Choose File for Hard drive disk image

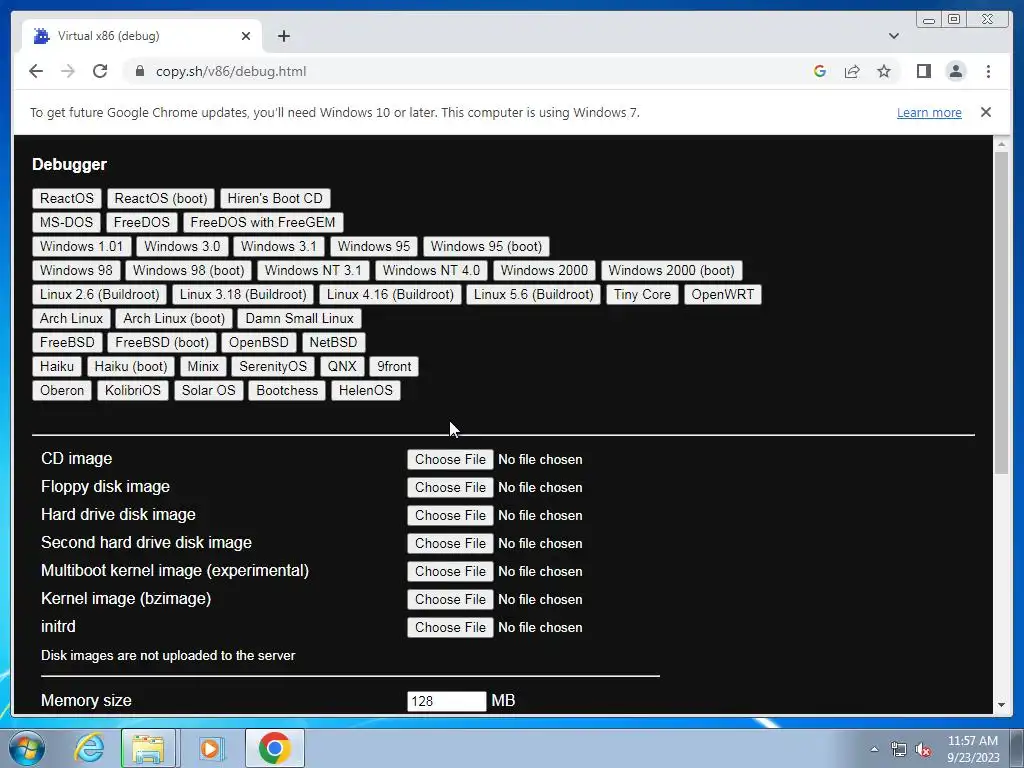(450, 516)
